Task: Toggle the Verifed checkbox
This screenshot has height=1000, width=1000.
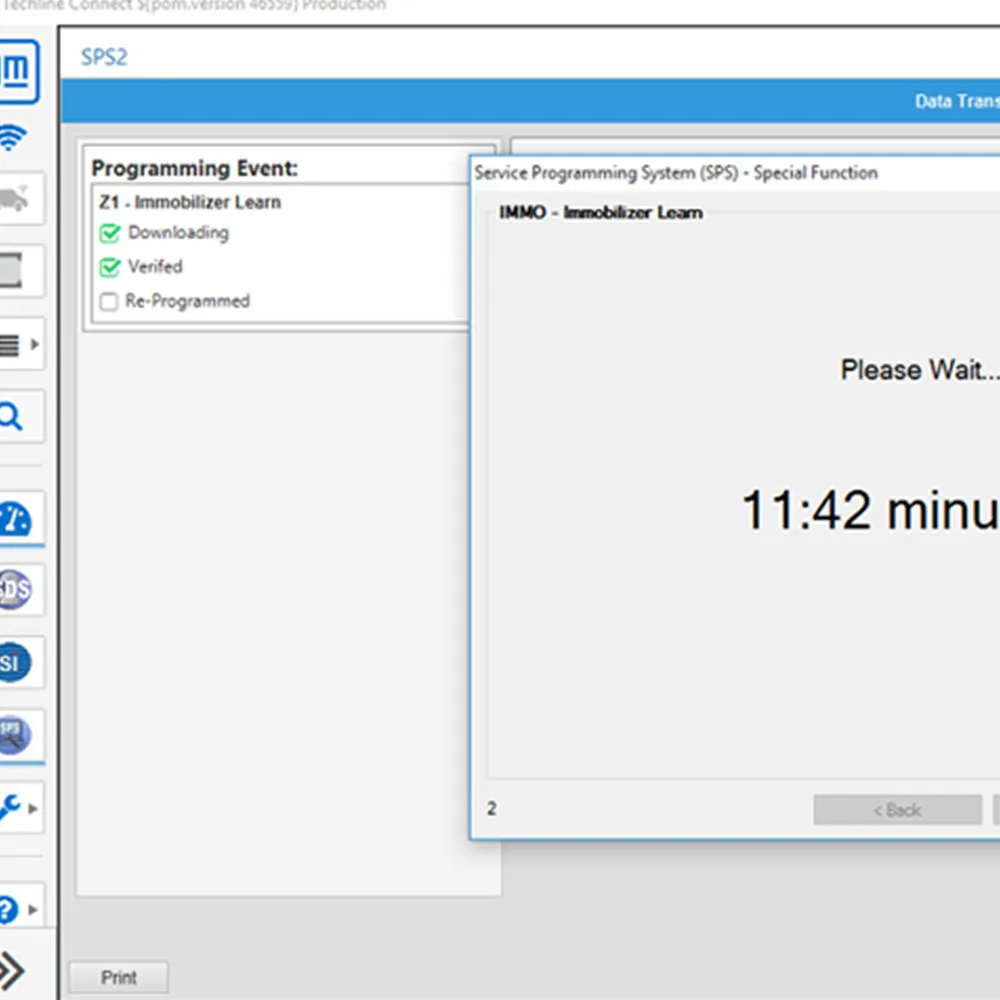Action: 110,267
